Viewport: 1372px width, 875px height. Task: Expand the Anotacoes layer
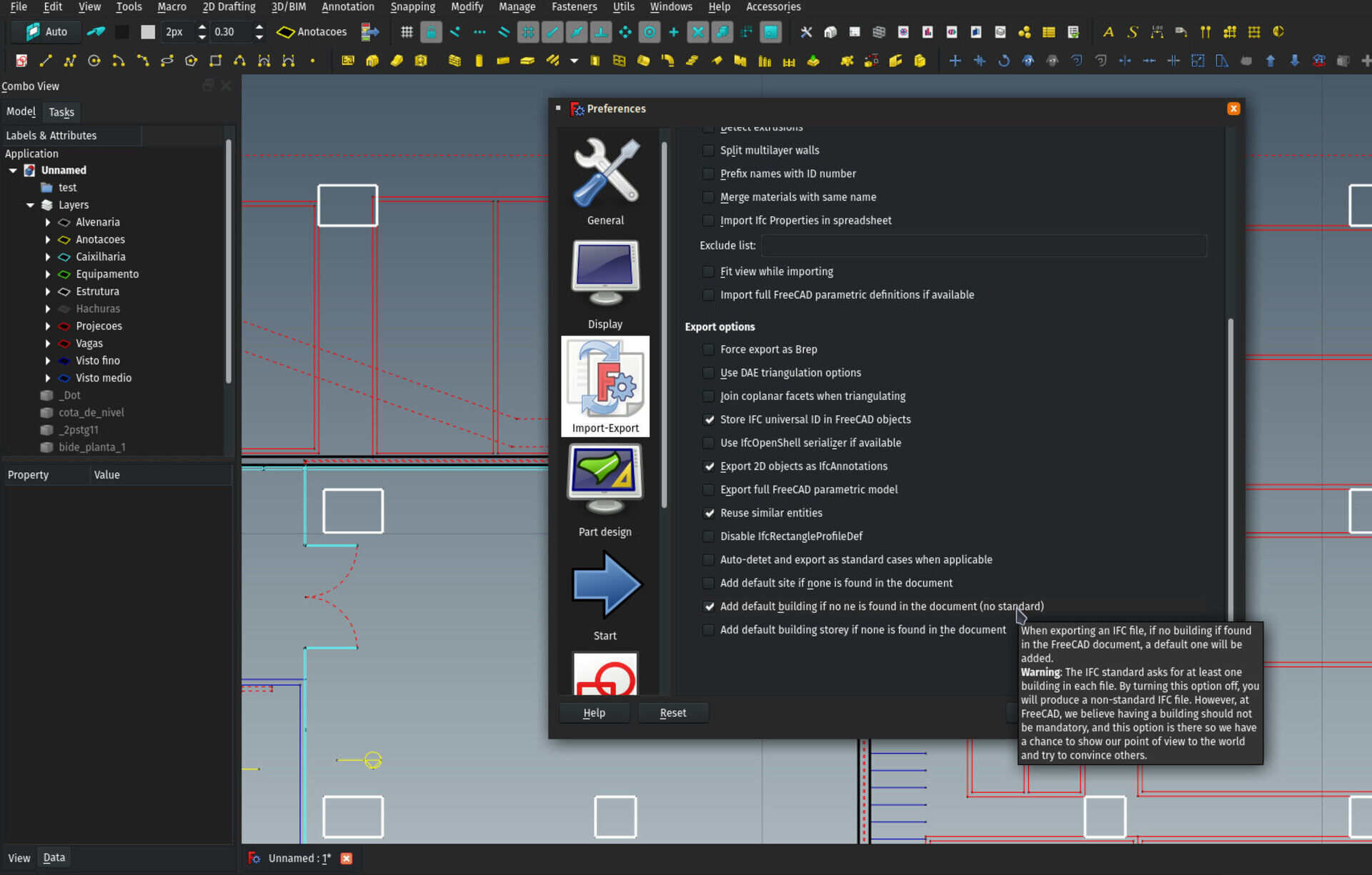tap(48, 240)
